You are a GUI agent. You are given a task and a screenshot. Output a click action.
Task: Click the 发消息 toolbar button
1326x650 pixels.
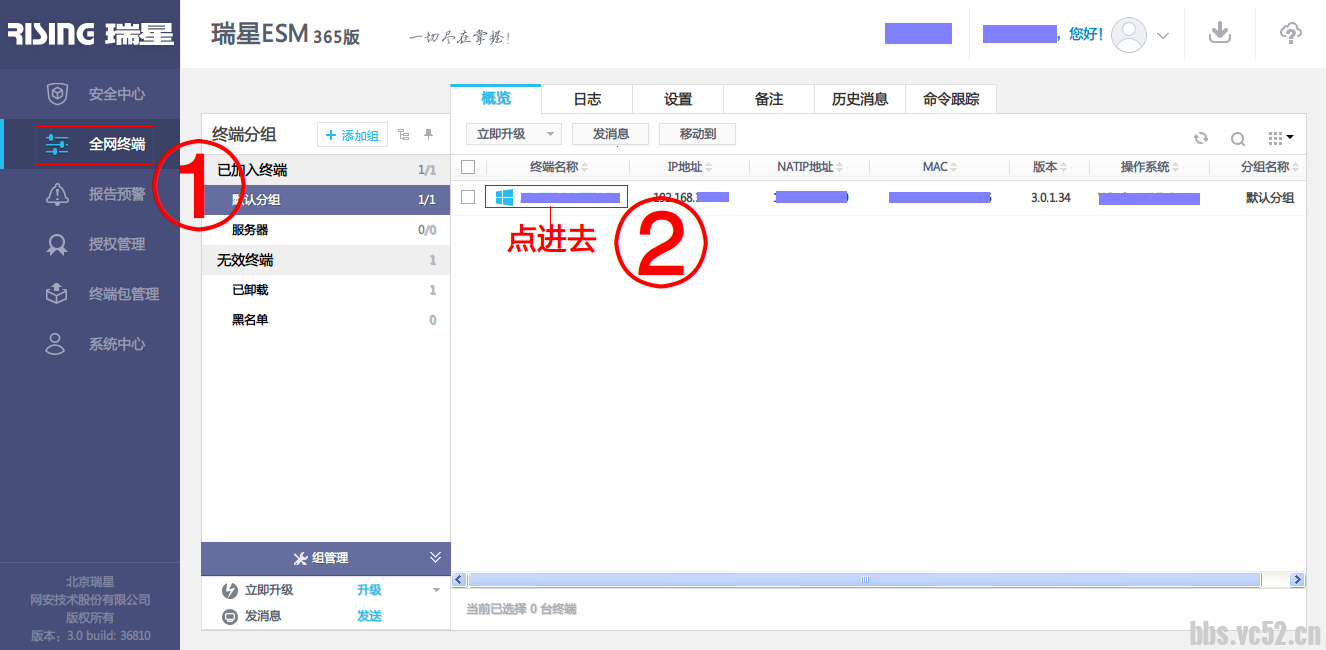click(611, 134)
